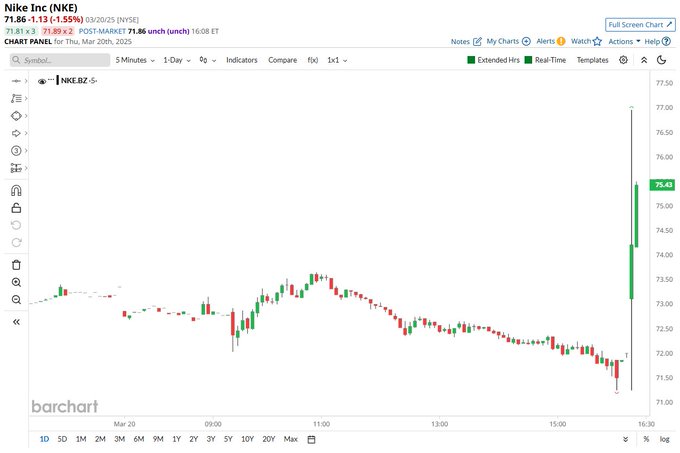Switch to dark mode with moon icon

tap(661, 60)
